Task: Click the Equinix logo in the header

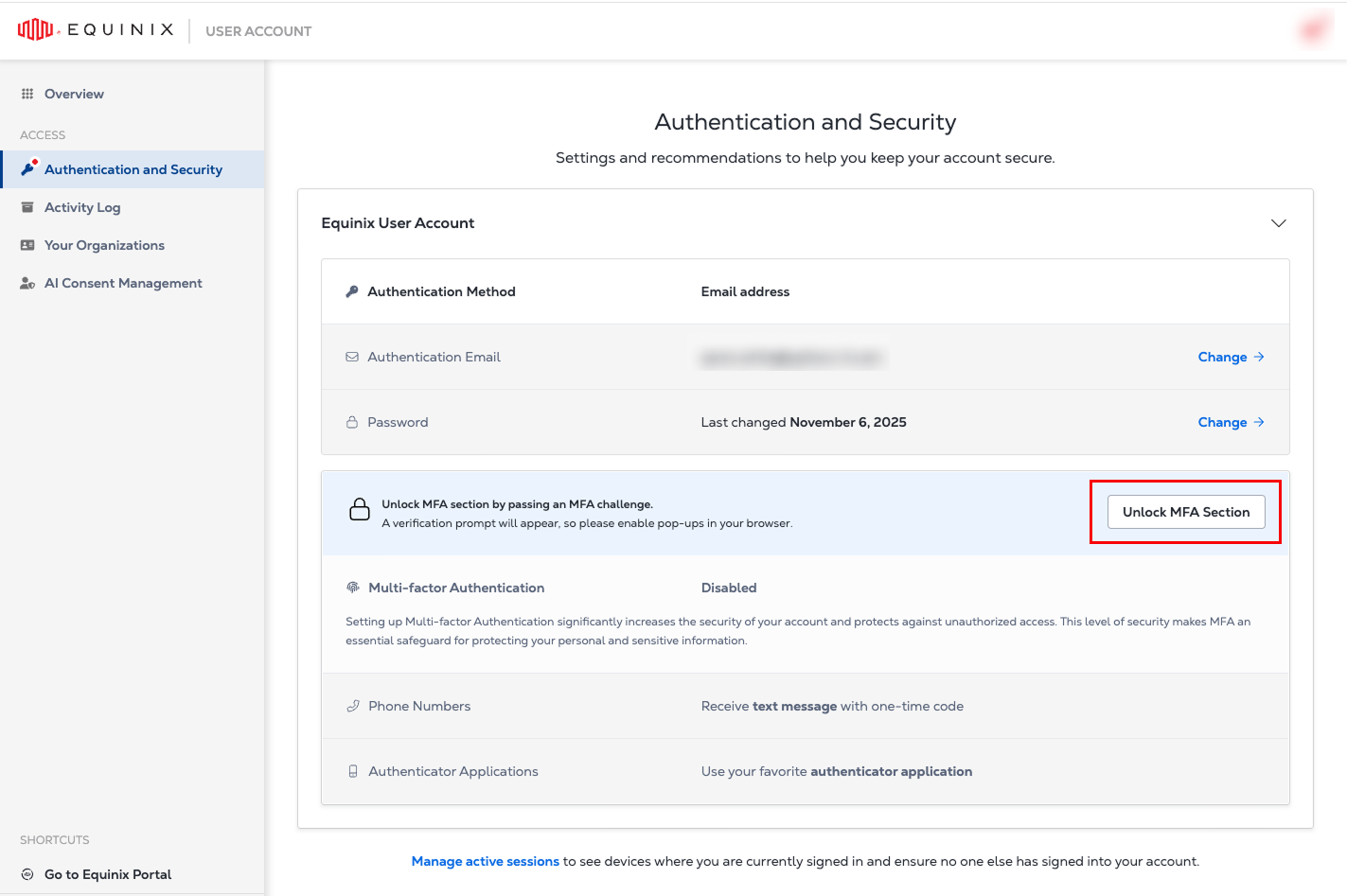Action: 96,30
